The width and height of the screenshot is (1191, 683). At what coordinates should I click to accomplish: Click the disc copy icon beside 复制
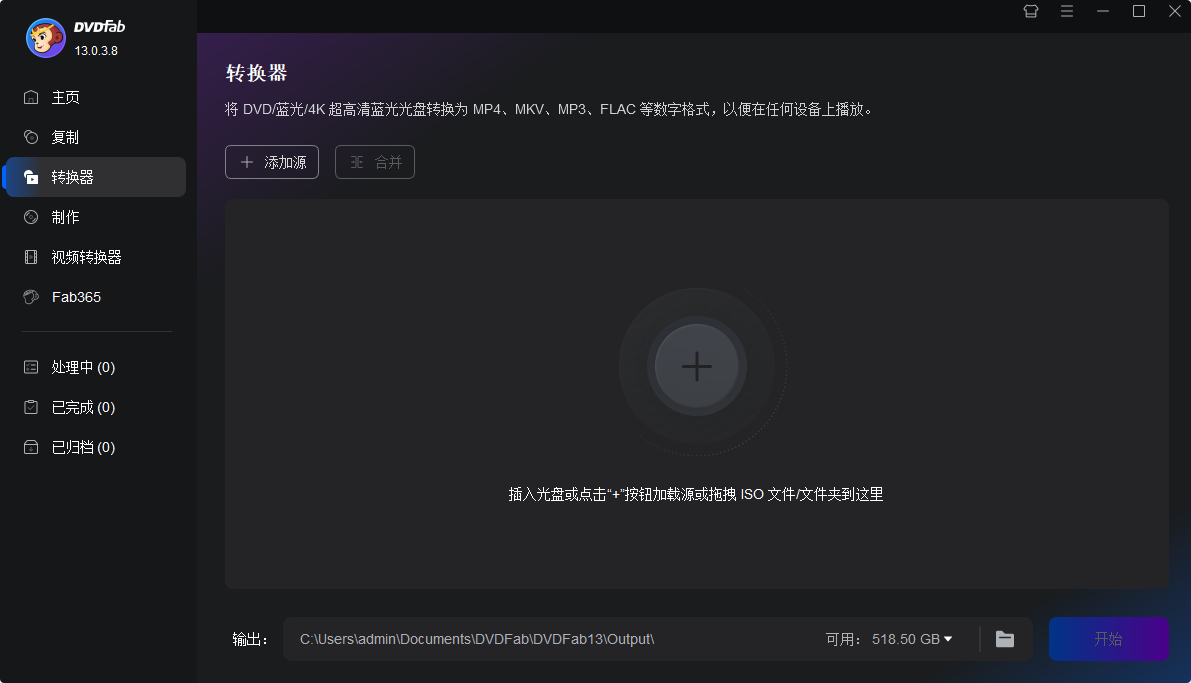(31, 138)
